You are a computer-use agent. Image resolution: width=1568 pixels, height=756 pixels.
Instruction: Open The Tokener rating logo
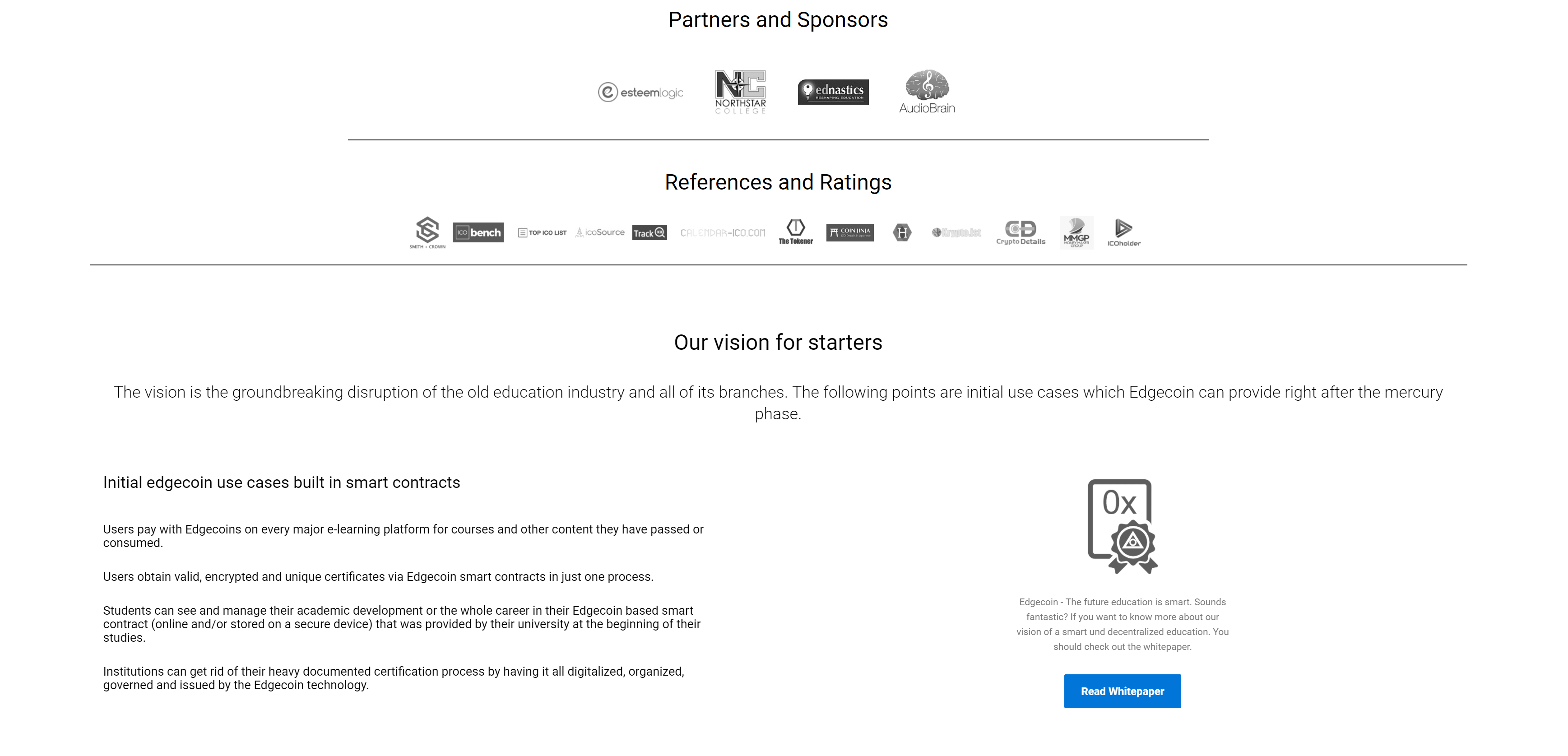point(796,232)
